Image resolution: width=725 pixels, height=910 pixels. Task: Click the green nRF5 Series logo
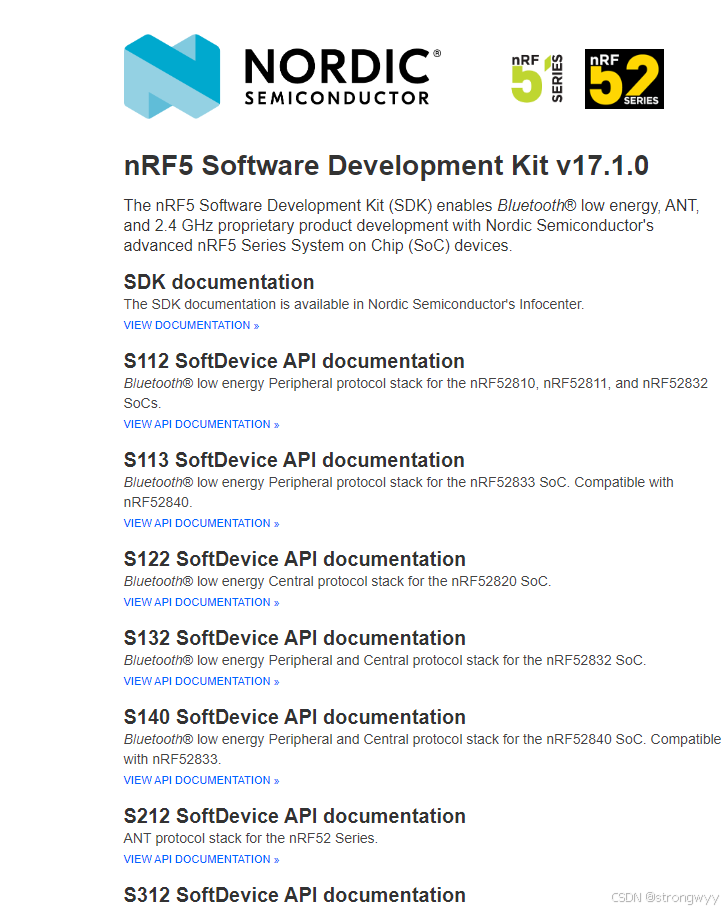click(x=537, y=78)
